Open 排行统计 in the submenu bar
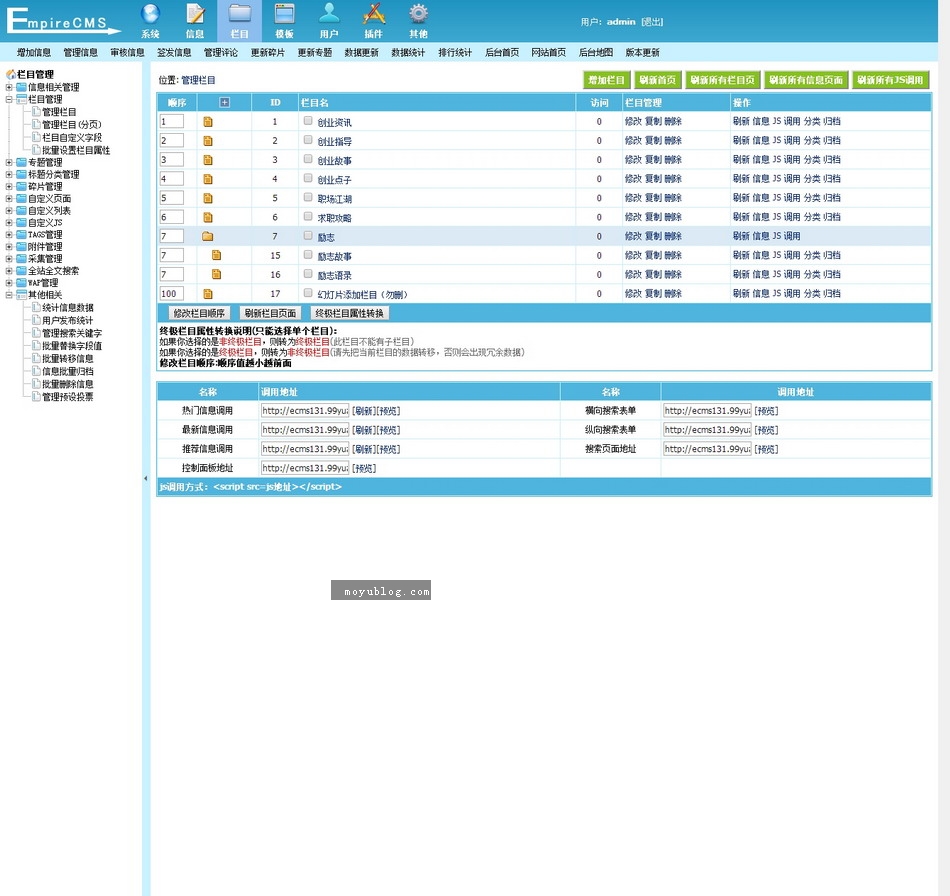Viewport: 950px width, 896px height. click(455, 53)
